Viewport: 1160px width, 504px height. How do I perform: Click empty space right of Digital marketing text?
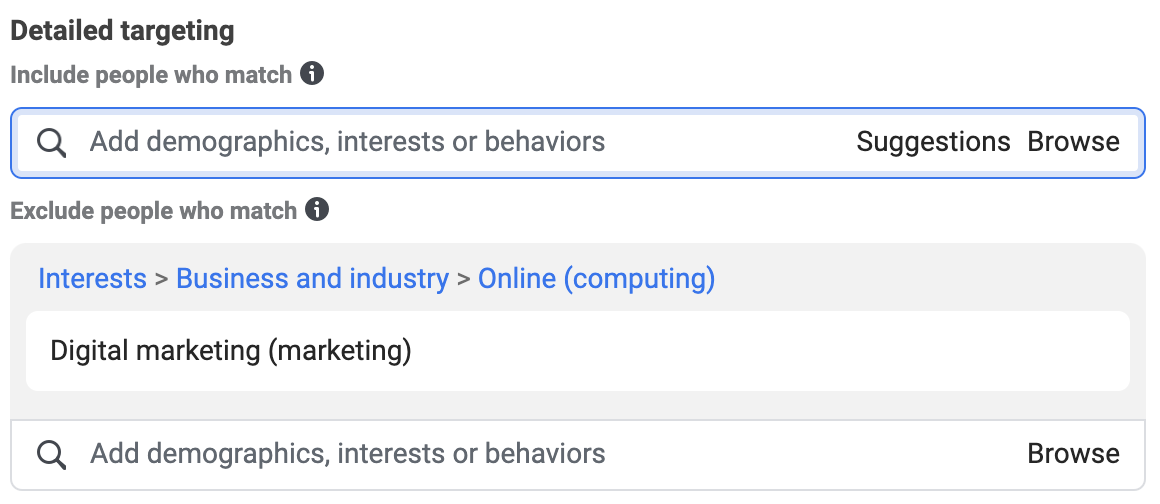click(x=769, y=351)
